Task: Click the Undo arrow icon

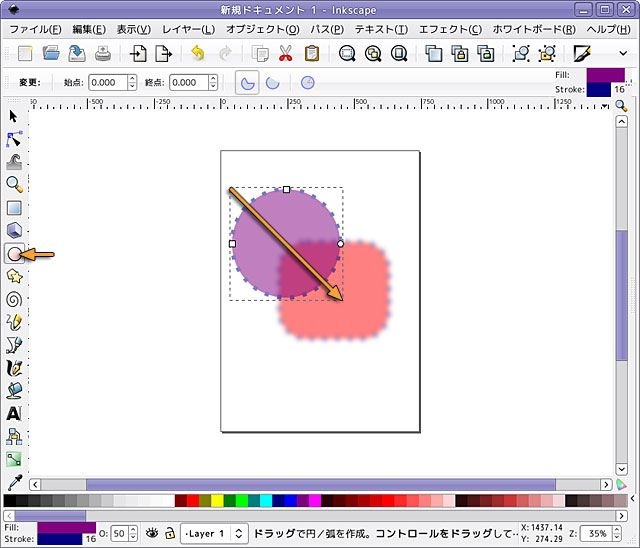Action: click(x=197, y=53)
